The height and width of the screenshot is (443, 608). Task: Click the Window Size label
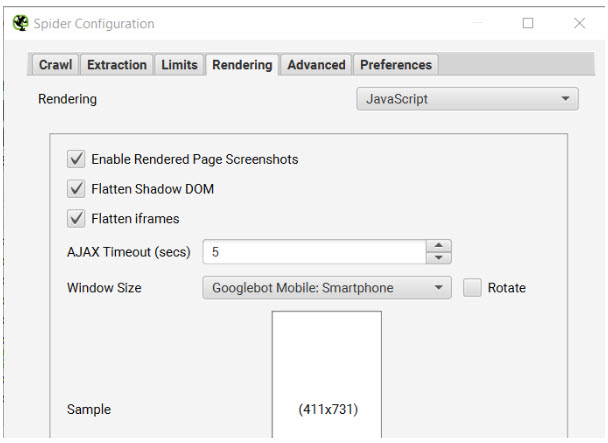pyautogui.click(x=104, y=288)
